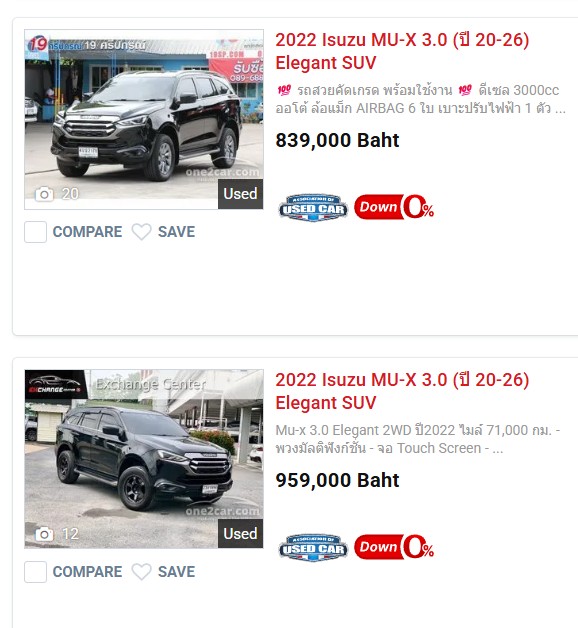Open the second 2022 Isuzu MU-X Elegant SUV title
Screen dimensions: 578x628
(x=402, y=391)
